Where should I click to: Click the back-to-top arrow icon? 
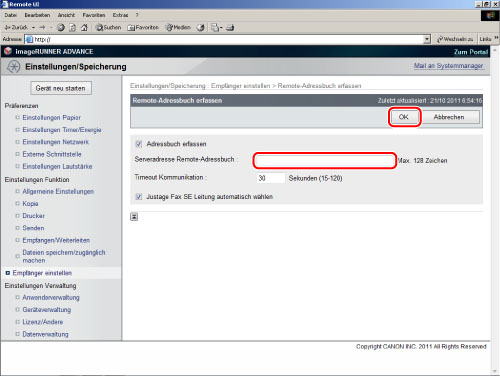134,217
